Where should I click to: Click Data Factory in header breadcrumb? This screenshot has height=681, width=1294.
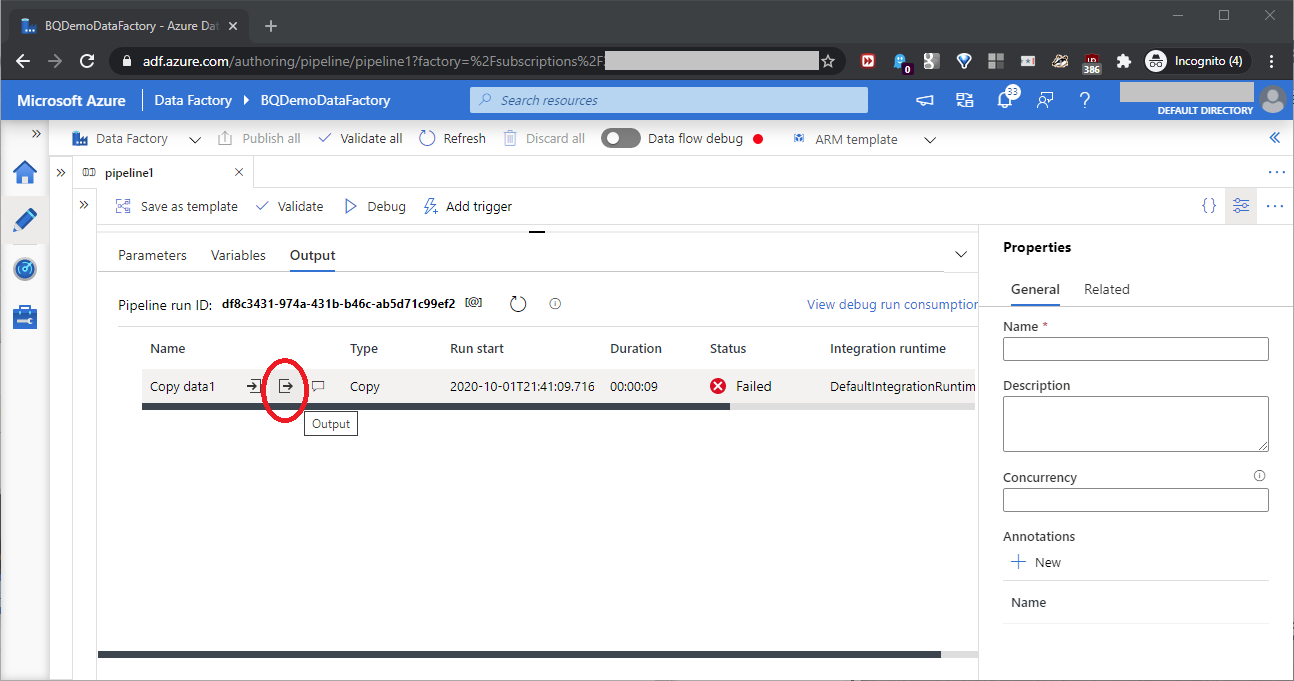tap(193, 100)
